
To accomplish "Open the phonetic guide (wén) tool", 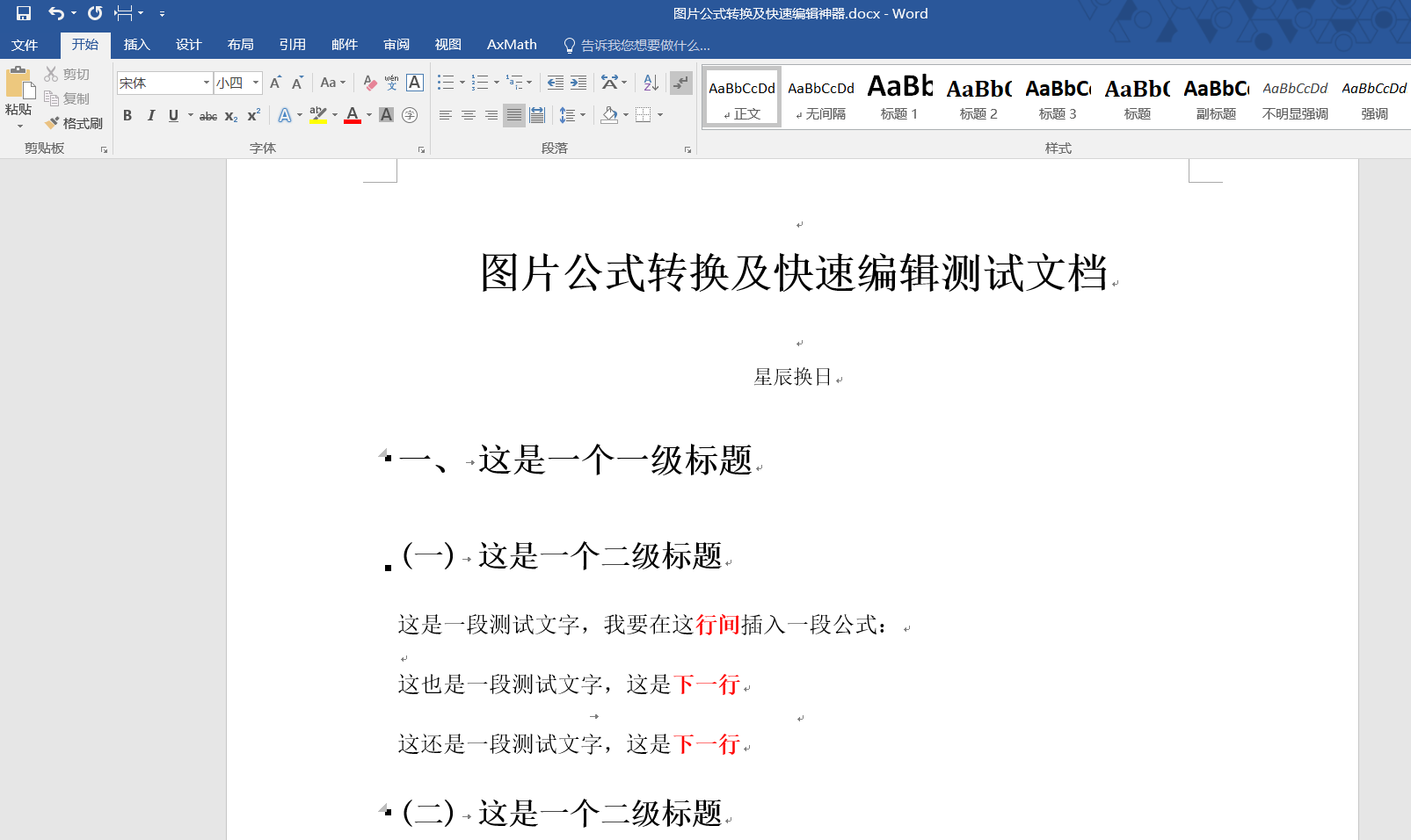I will pyautogui.click(x=392, y=83).
